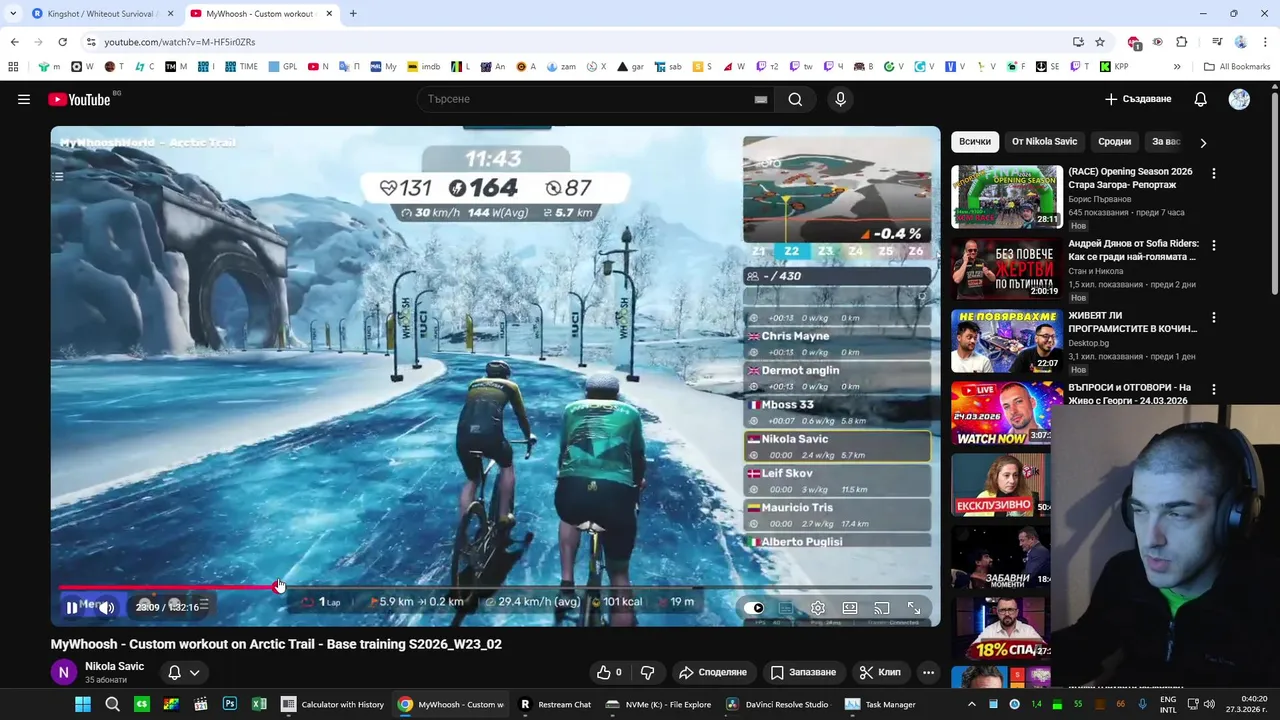The image size is (1280, 720).
Task: Open player subtitles button
Action: point(786,608)
